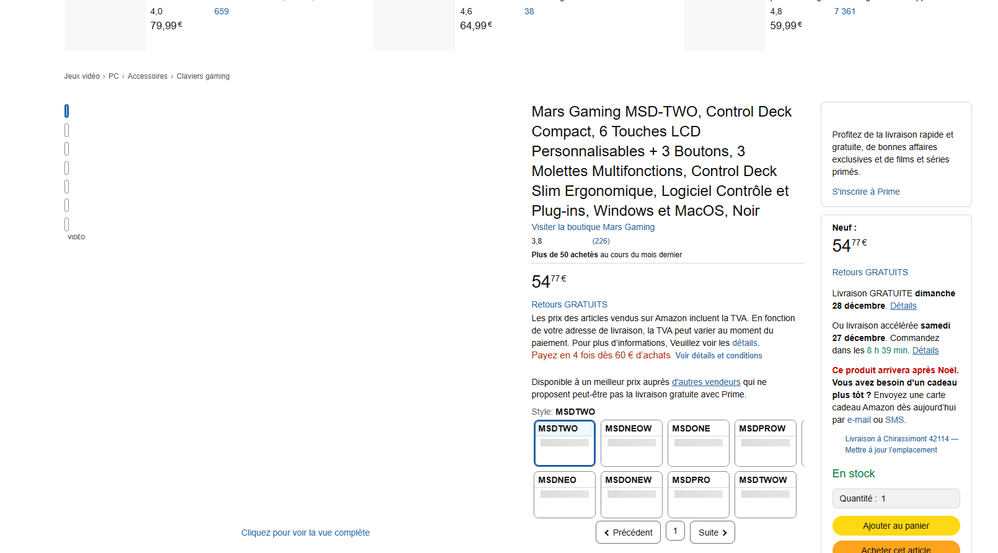Visit the Mars Gaming boutique link
This screenshot has height=553, width=998.
tap(593, 227)
